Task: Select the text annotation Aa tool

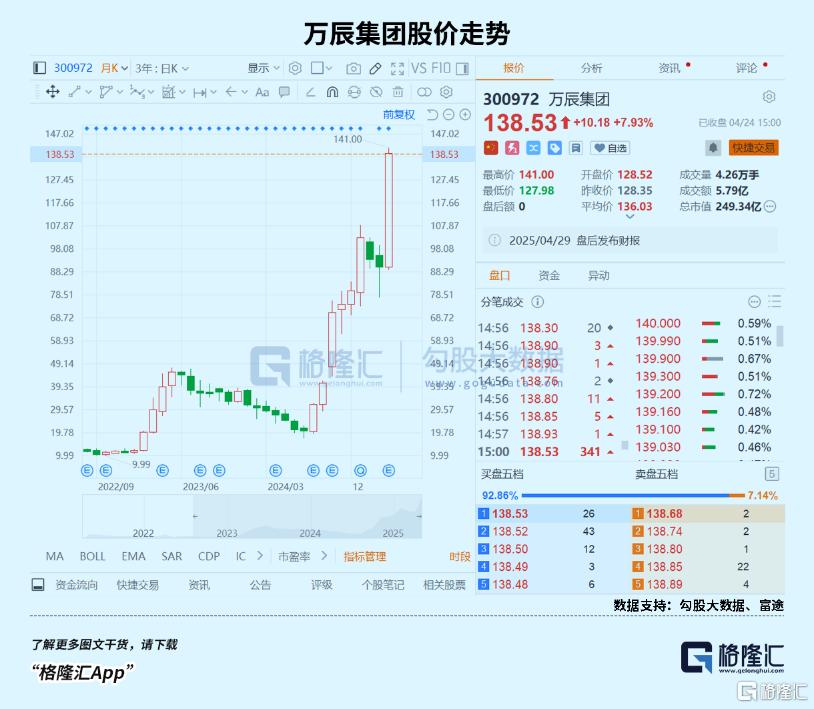Action: (262, 92)
